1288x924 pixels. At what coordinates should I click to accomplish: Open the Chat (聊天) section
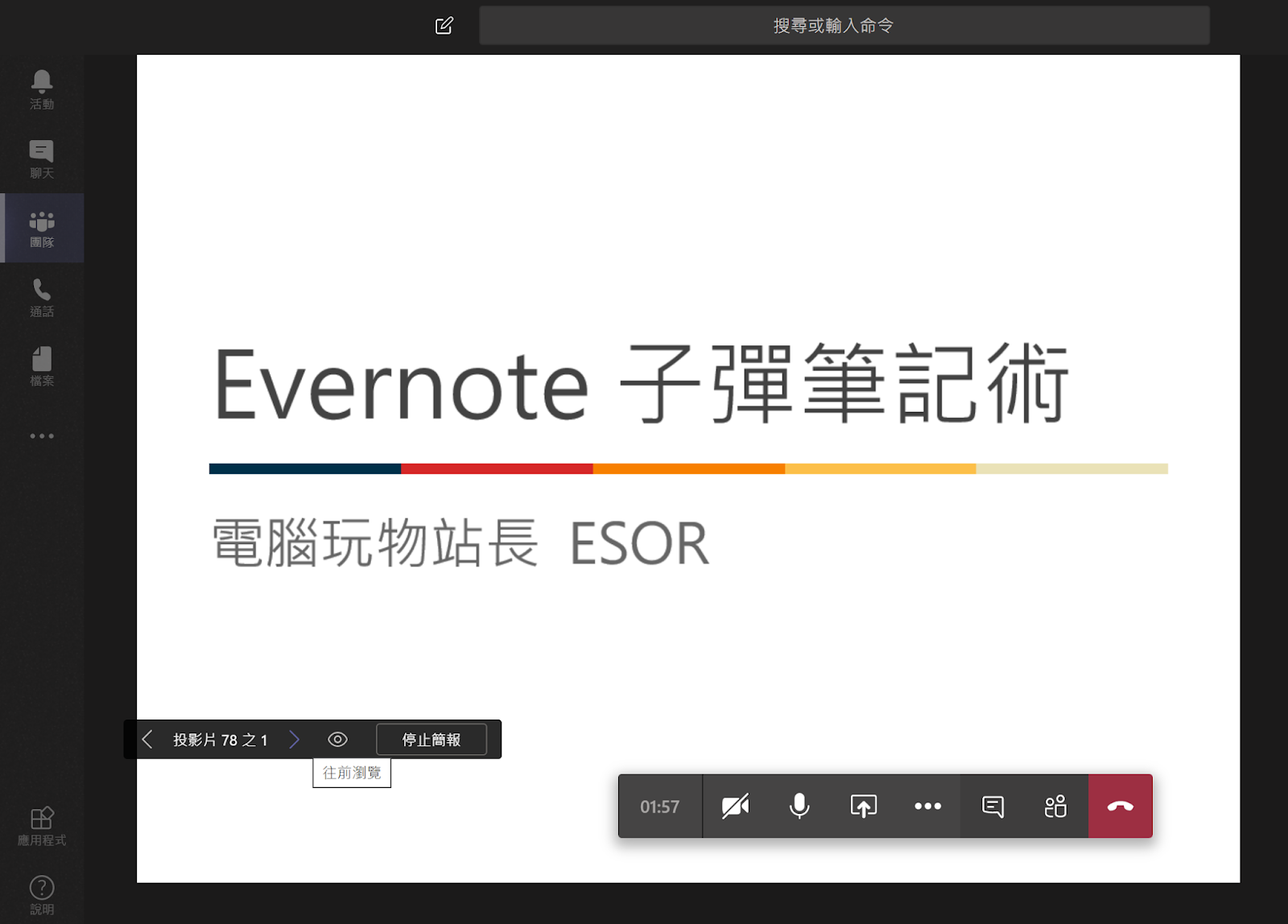(x=42, y=159)
